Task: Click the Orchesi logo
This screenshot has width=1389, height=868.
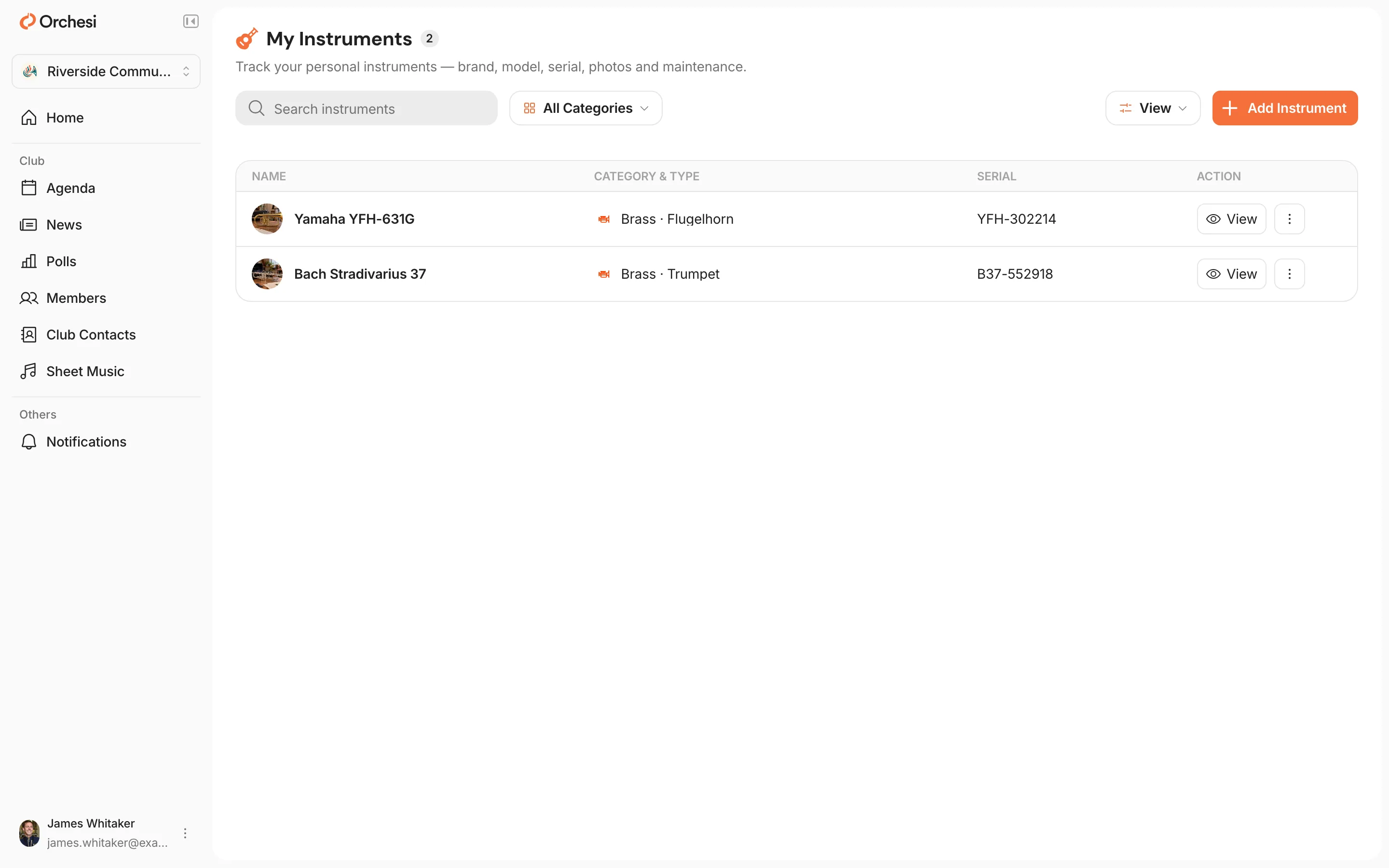Action: [x=58, y=22]
